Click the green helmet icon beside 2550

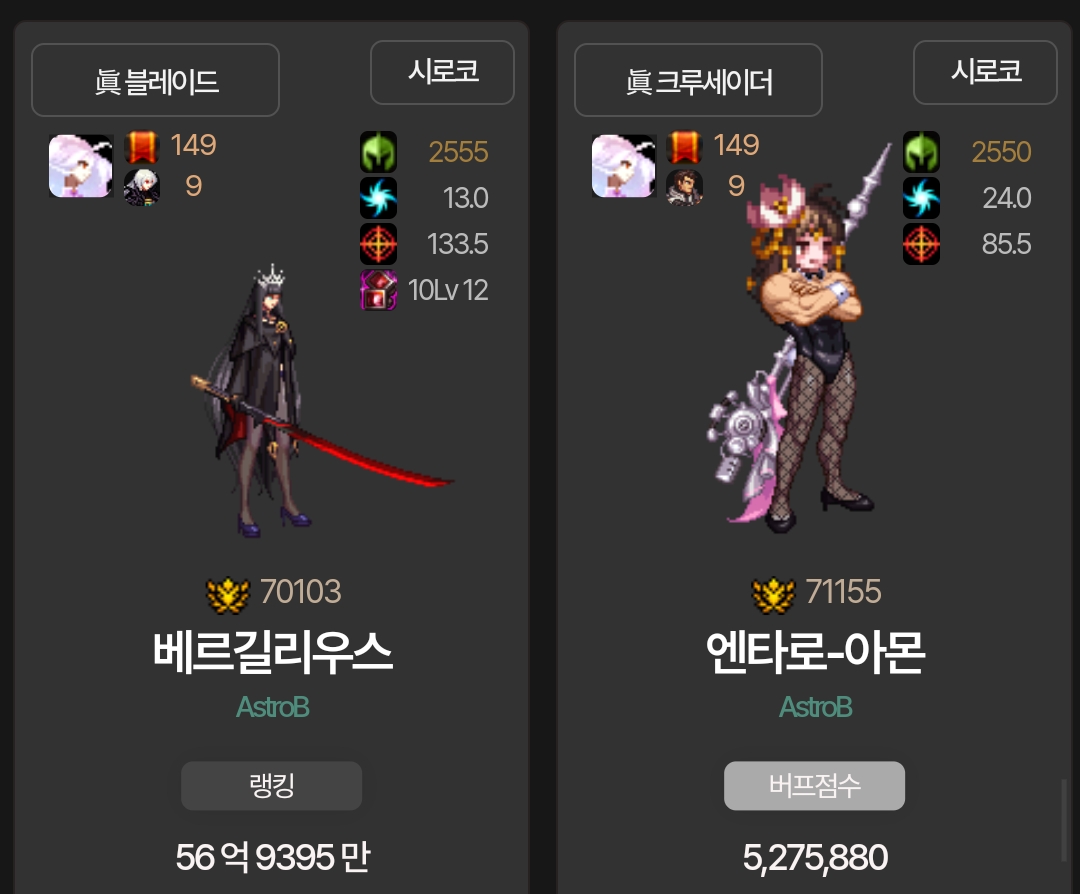921,152
